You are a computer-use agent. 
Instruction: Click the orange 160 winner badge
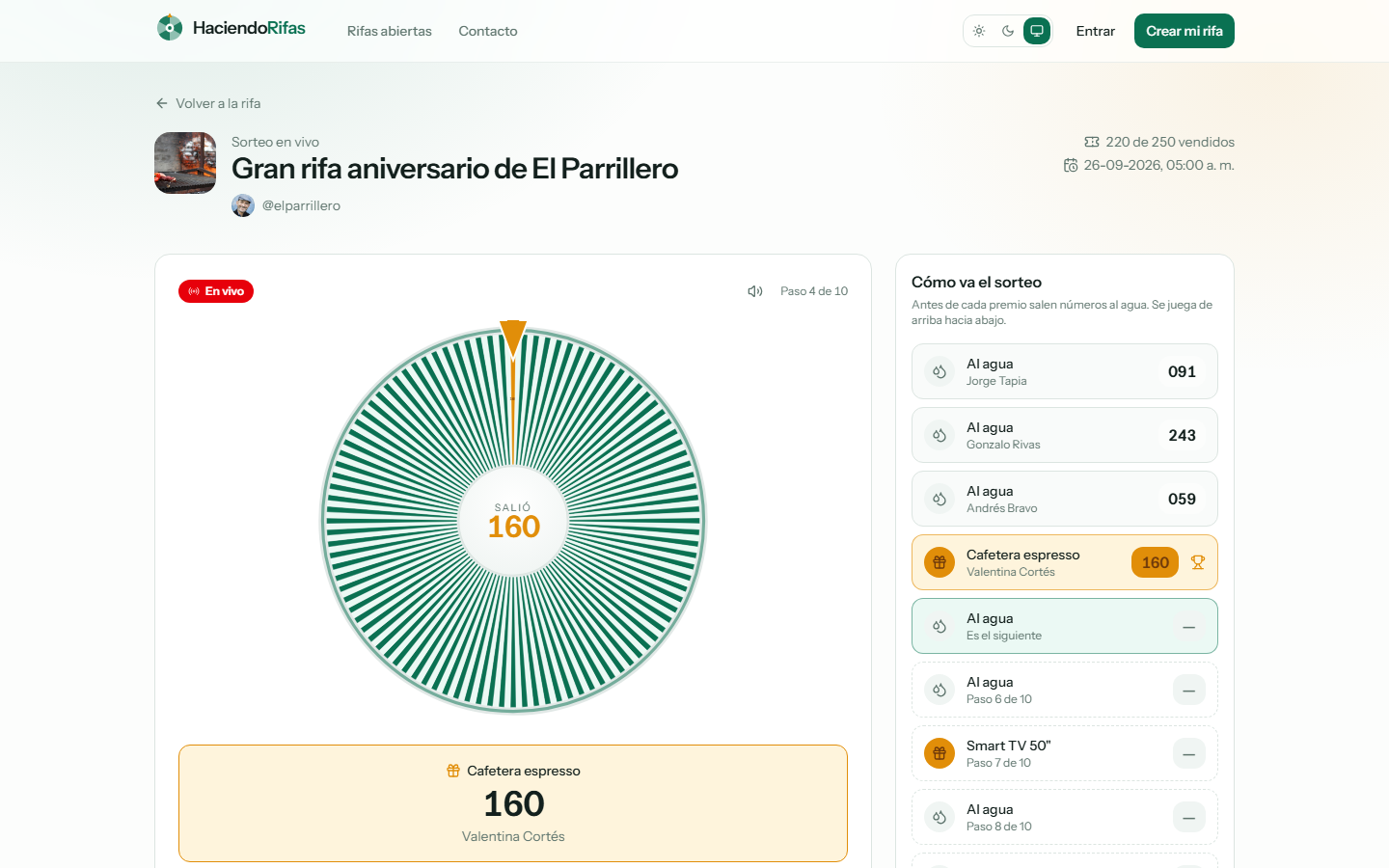(x=1155, y=562)
